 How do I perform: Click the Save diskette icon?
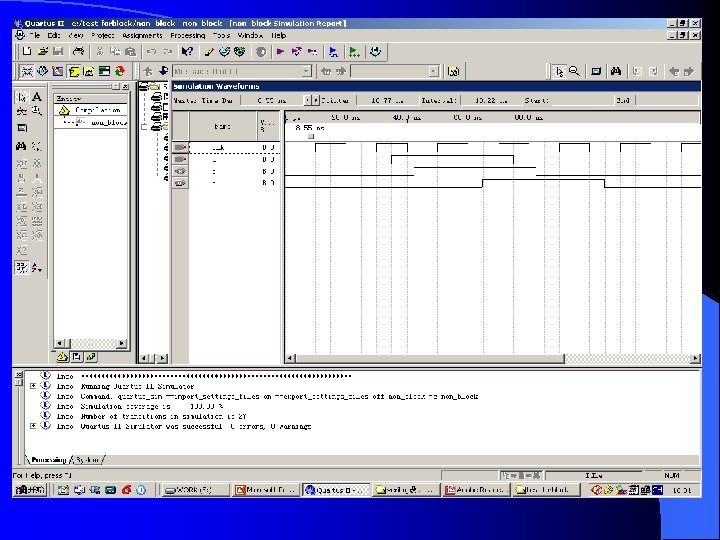tap(58, 51)
